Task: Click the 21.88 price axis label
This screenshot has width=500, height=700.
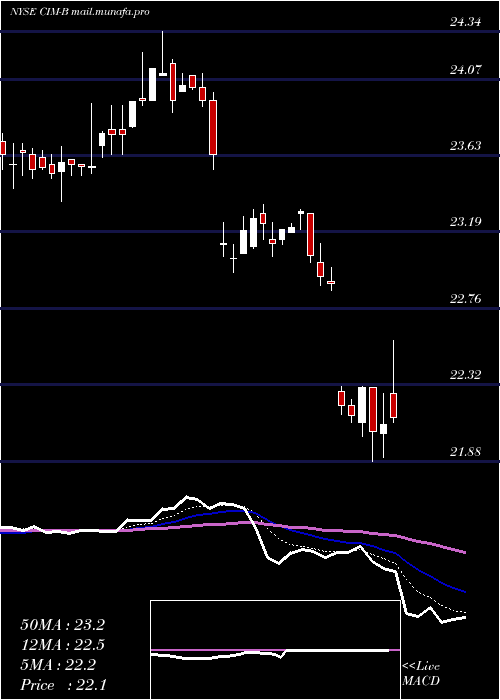Action: pyautogui.click(x=466, y=451)
